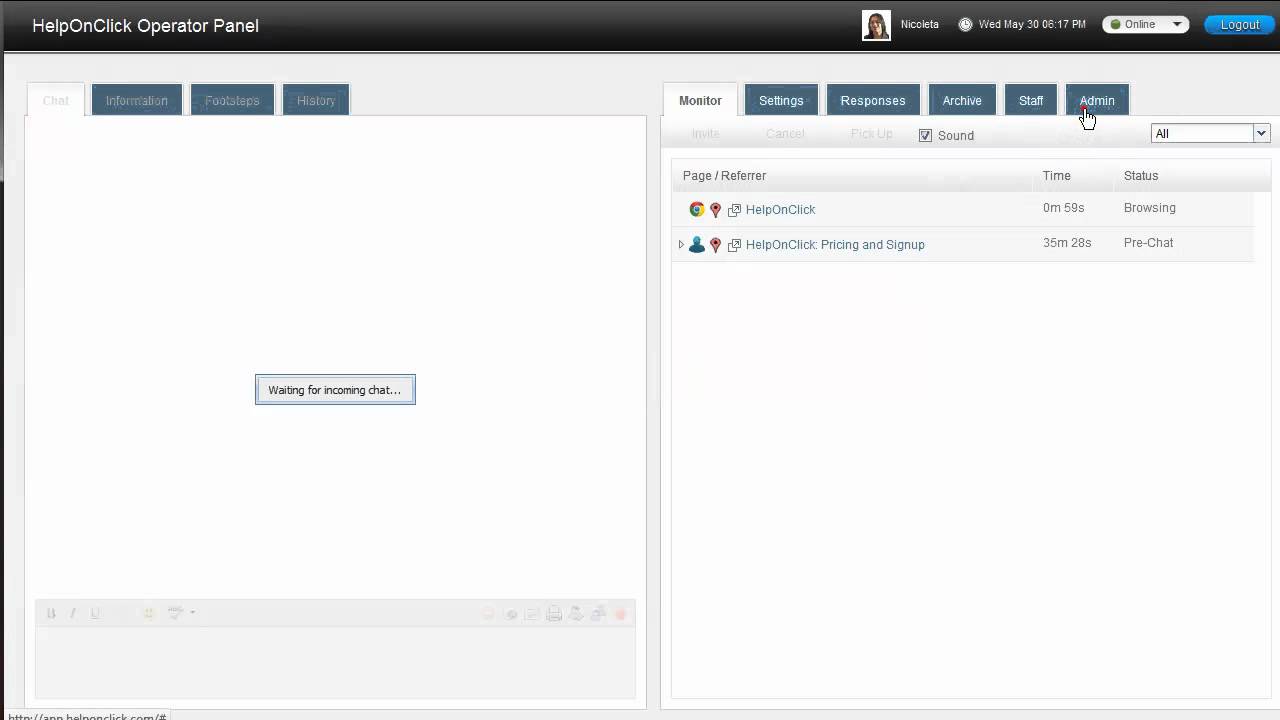Click the 35m 28s time value
The width and height of the screenshot is (1280, 720).
(x=1067, y=243)
